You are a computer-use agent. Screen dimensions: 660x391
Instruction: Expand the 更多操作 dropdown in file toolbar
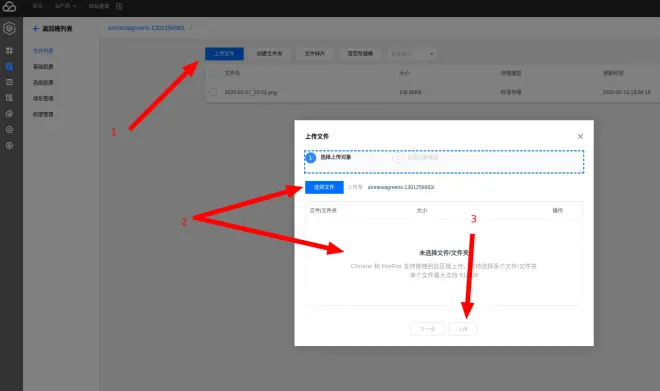(x=411, y=54)
